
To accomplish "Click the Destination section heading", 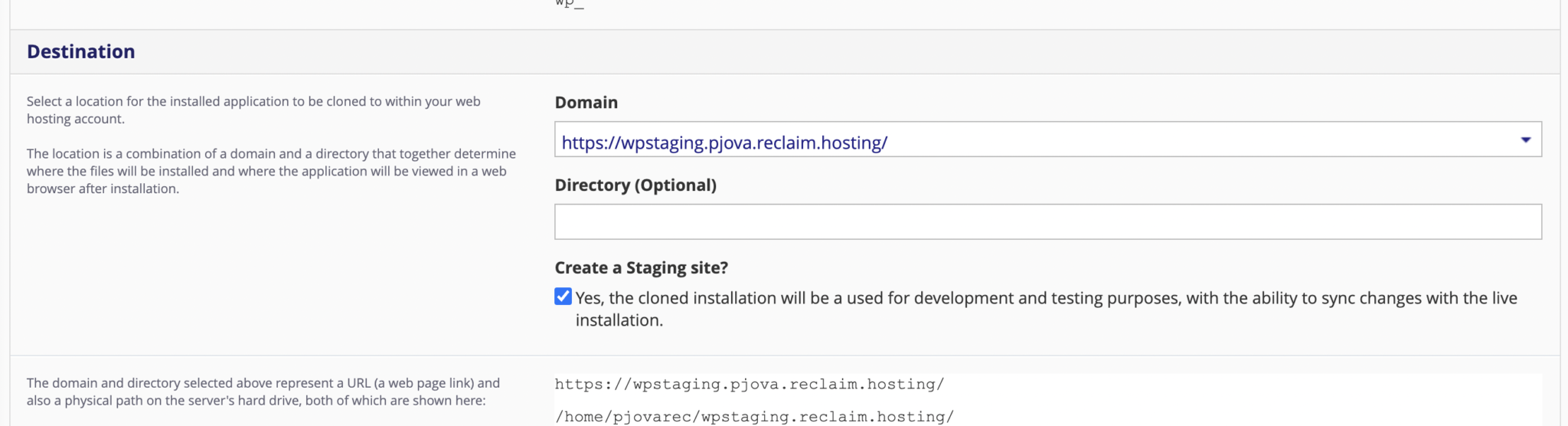I will click(81, 51).
